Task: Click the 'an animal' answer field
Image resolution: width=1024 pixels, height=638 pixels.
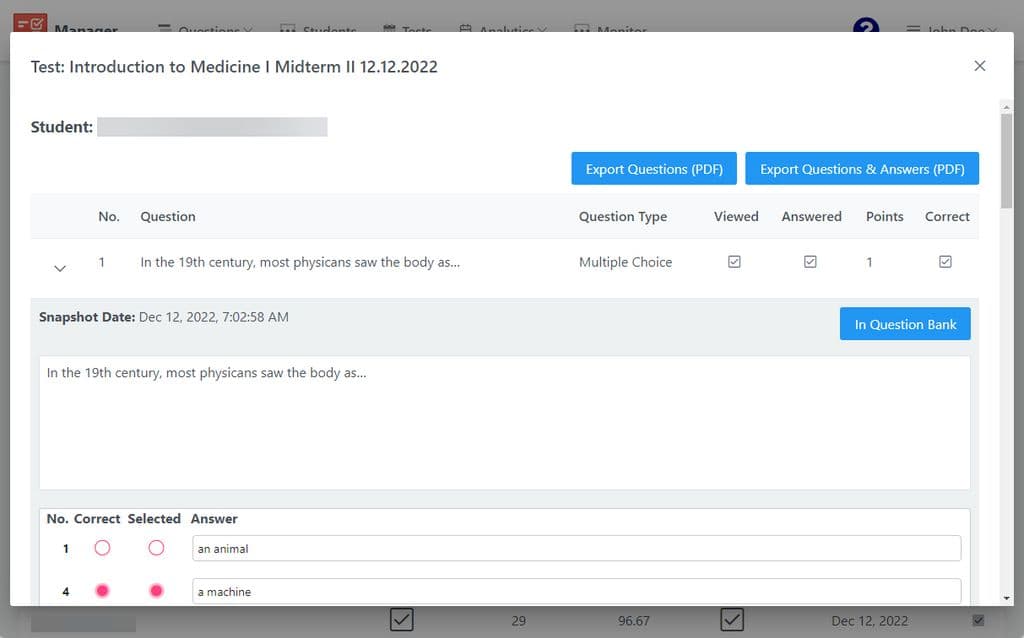Action: point(576,549)
